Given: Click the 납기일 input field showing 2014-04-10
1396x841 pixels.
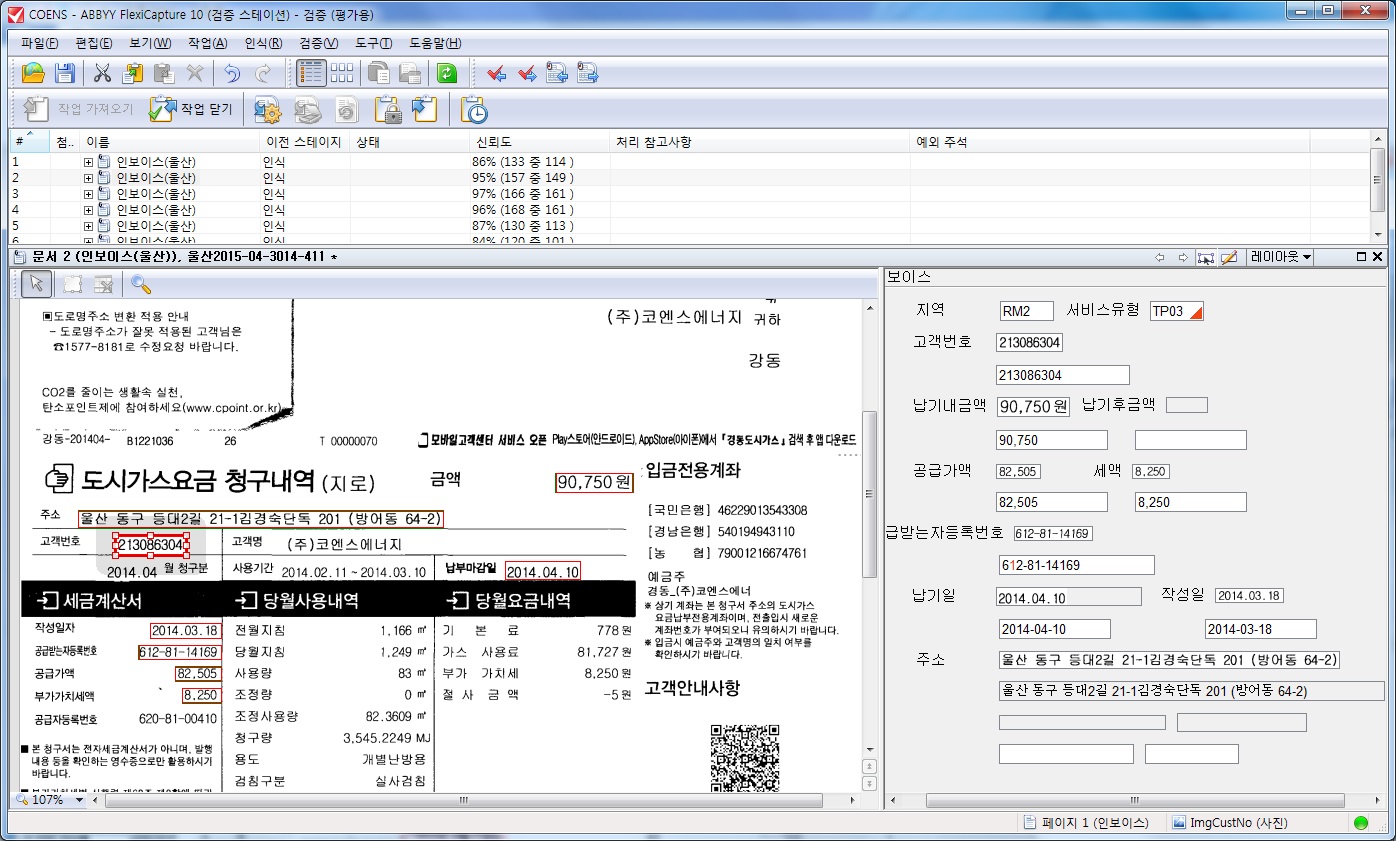Looking at the screenshot, I should (x=1055, y=629).
